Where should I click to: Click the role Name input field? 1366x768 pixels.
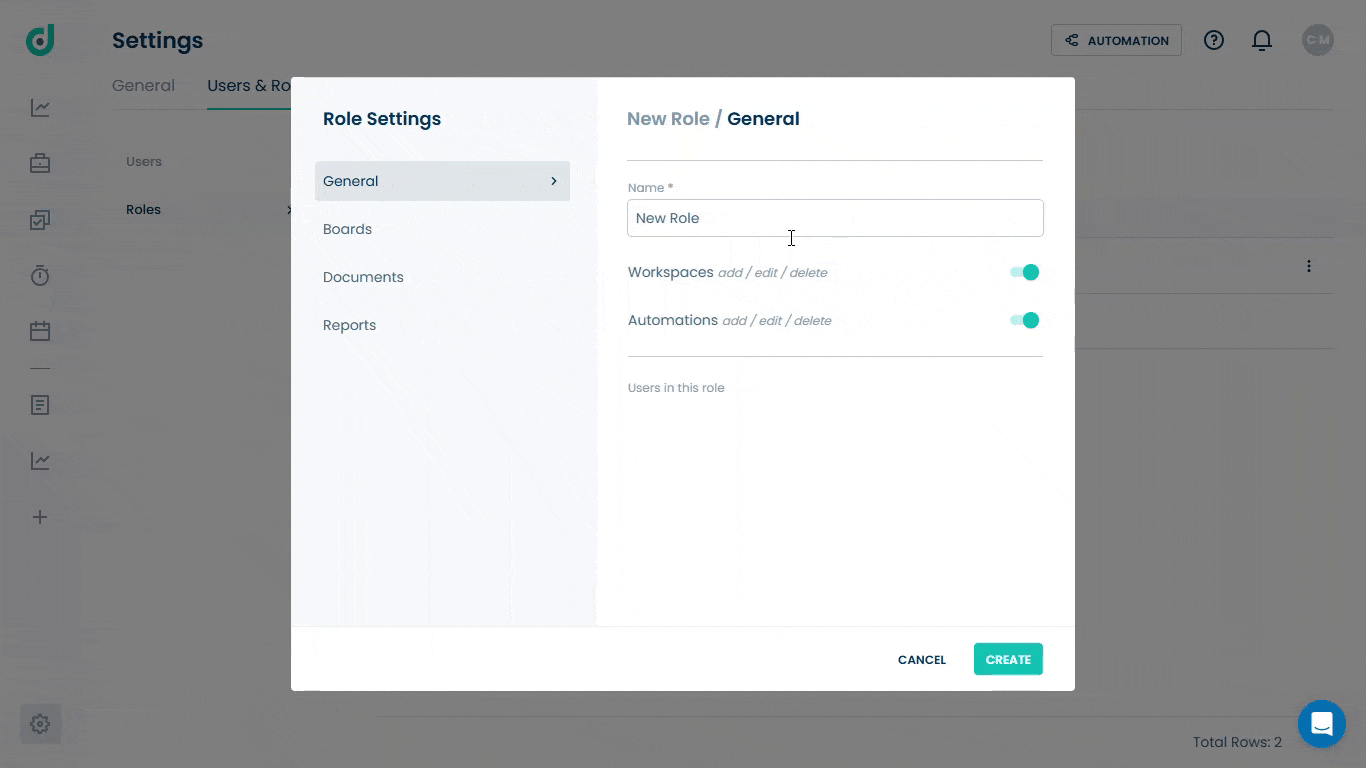(835, 218)
